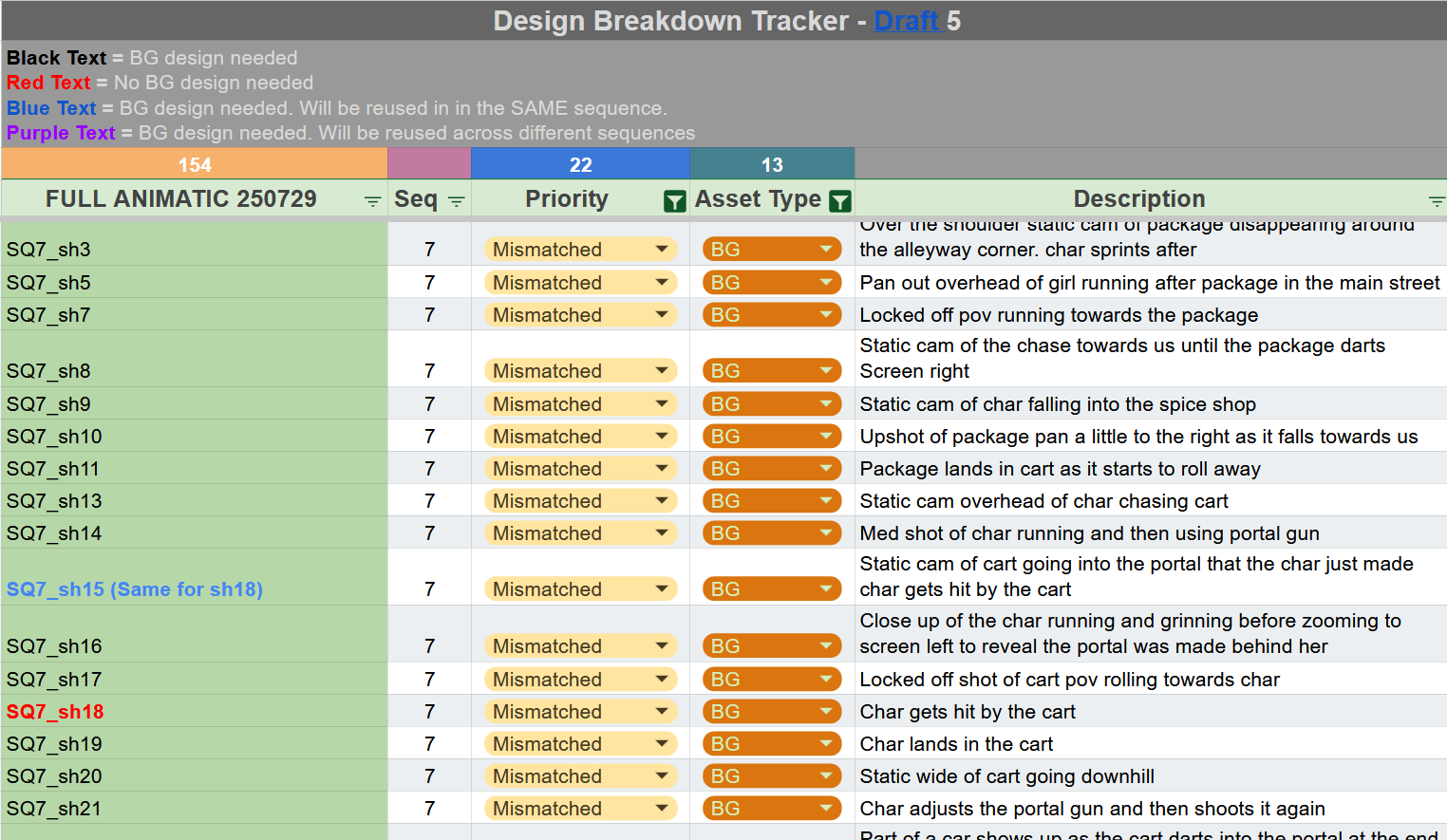Open the Draft link in the title
The image size is (1447, 840).
[907, 21]
